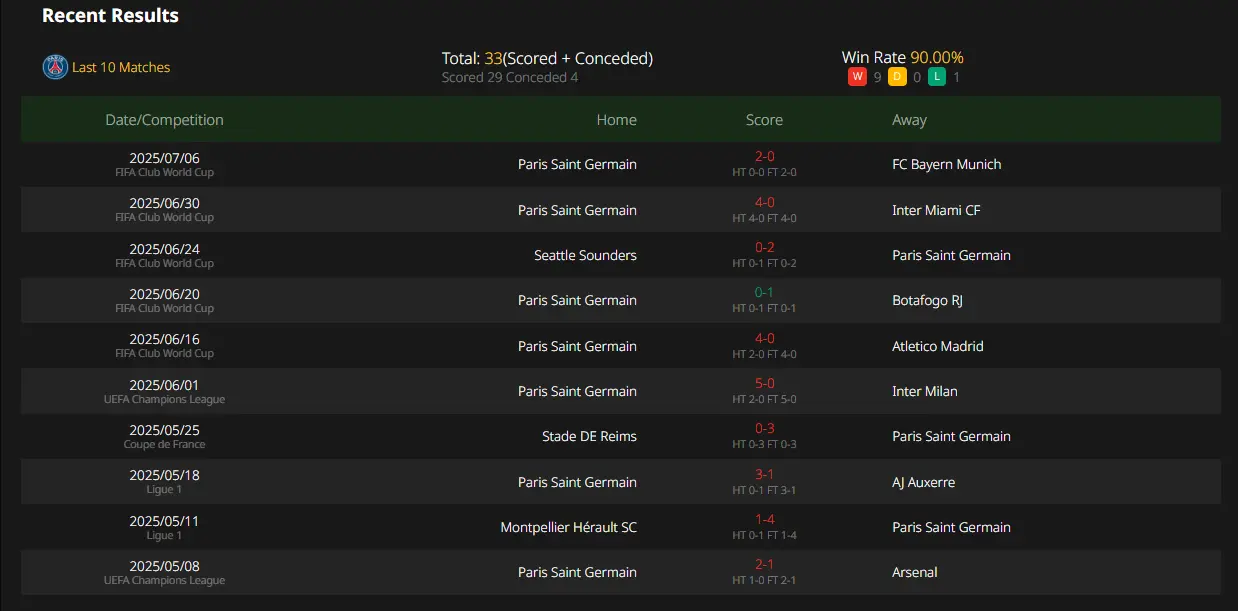Open Atletico Madrid team page
Screen dimensions: 1238x611
click(938, 346)
